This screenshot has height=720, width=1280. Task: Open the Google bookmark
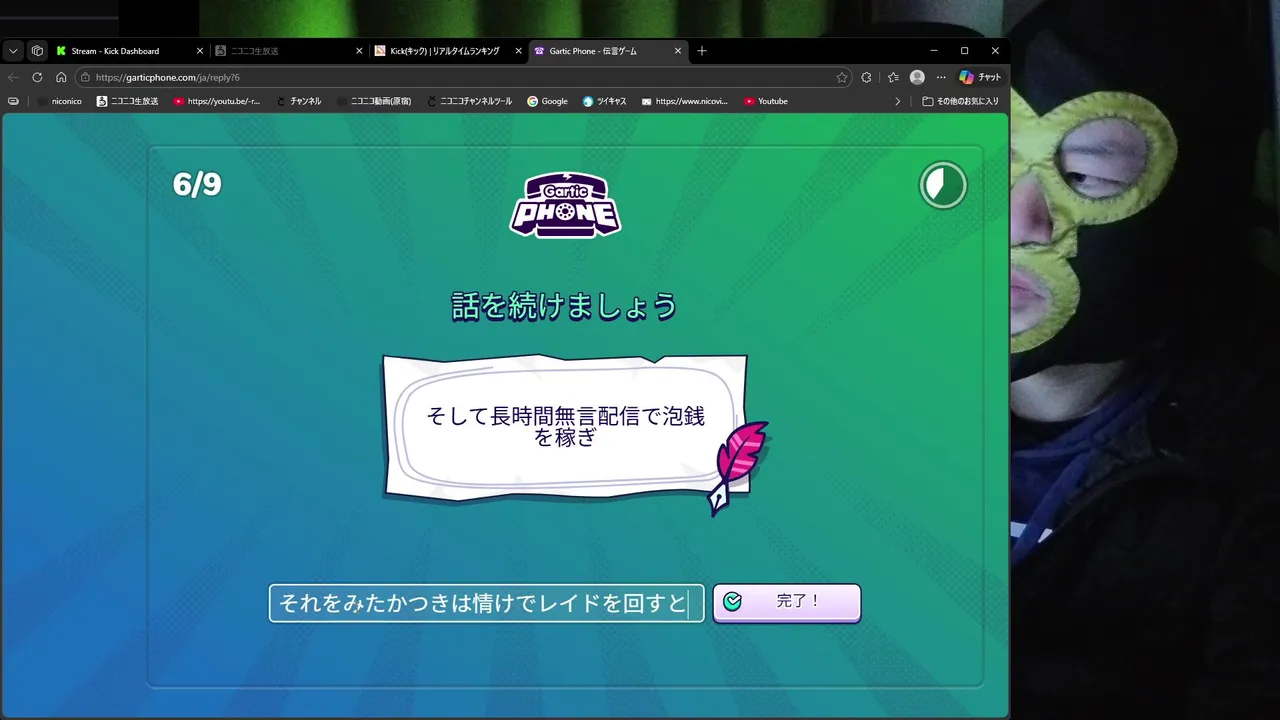[547, 101]
